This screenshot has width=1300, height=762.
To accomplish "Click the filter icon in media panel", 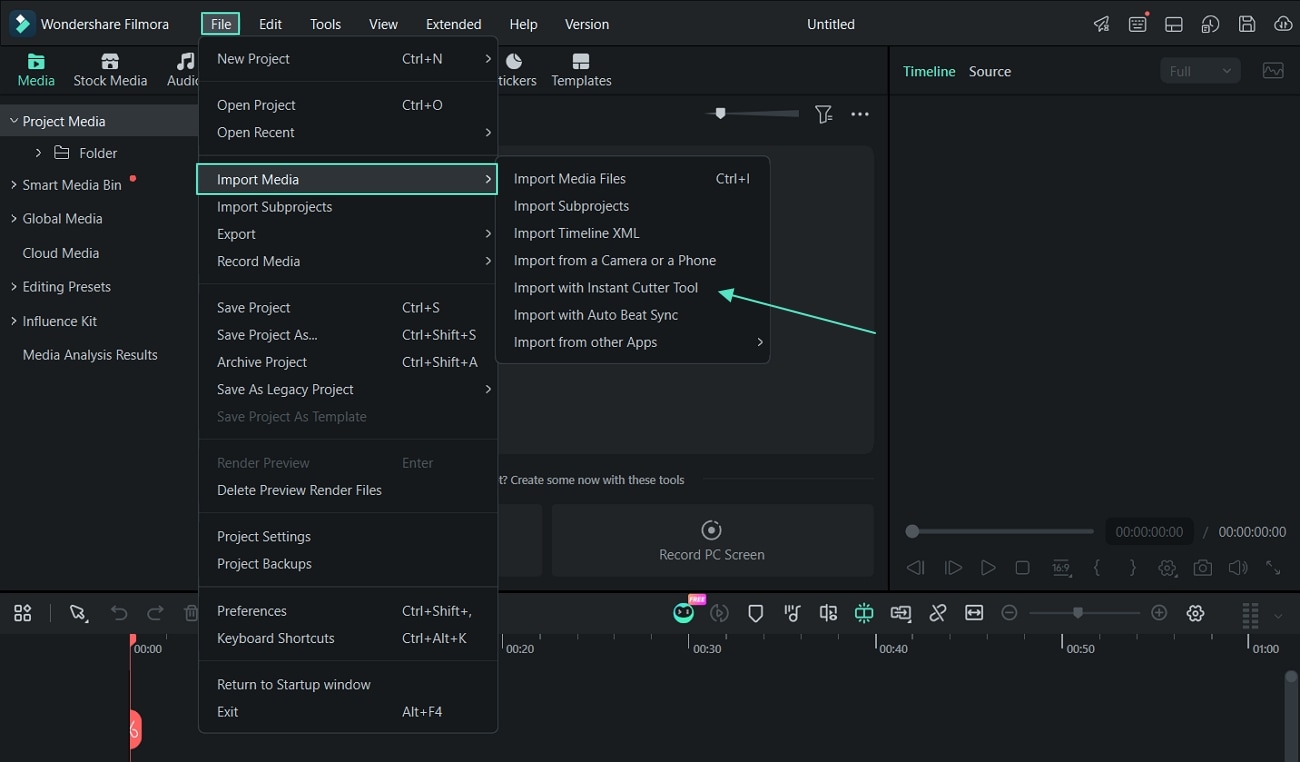I will pos(823,114).
